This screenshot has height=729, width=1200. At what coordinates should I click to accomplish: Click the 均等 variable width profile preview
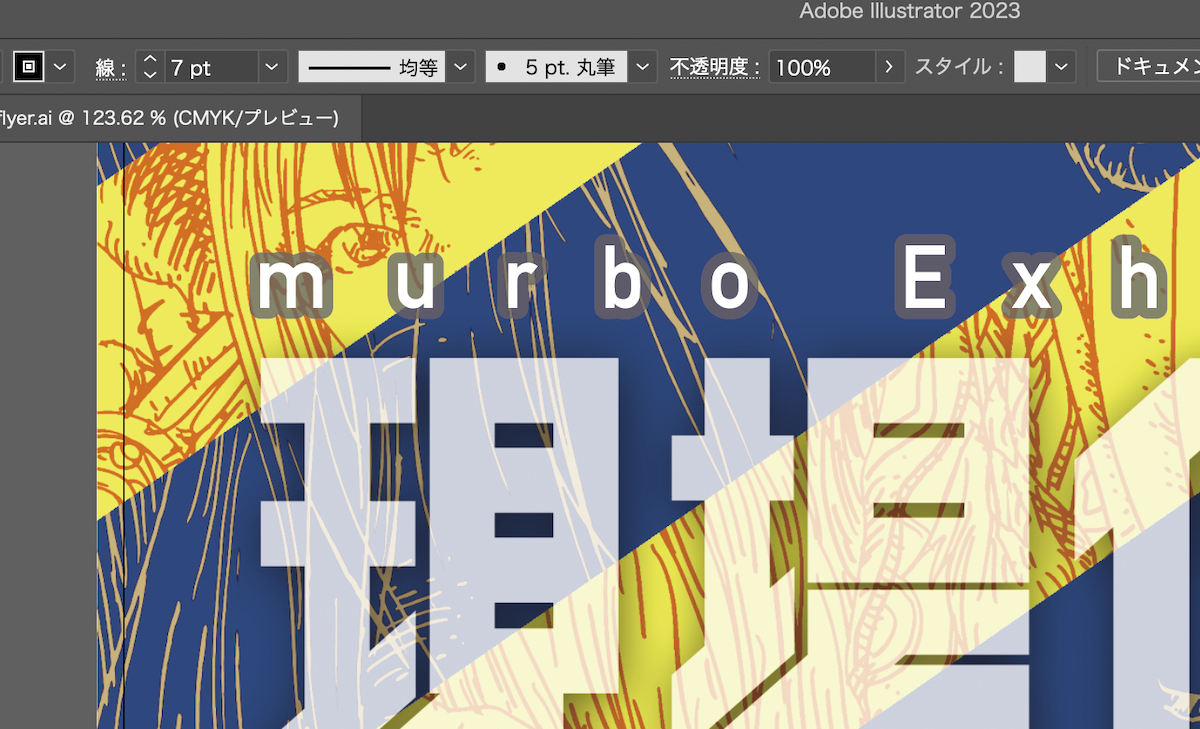coord(371,67)
